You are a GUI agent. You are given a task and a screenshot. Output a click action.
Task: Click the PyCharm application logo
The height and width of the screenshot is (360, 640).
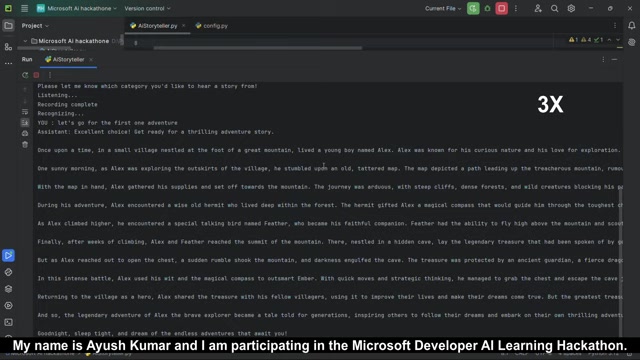(x=8, y=8)
